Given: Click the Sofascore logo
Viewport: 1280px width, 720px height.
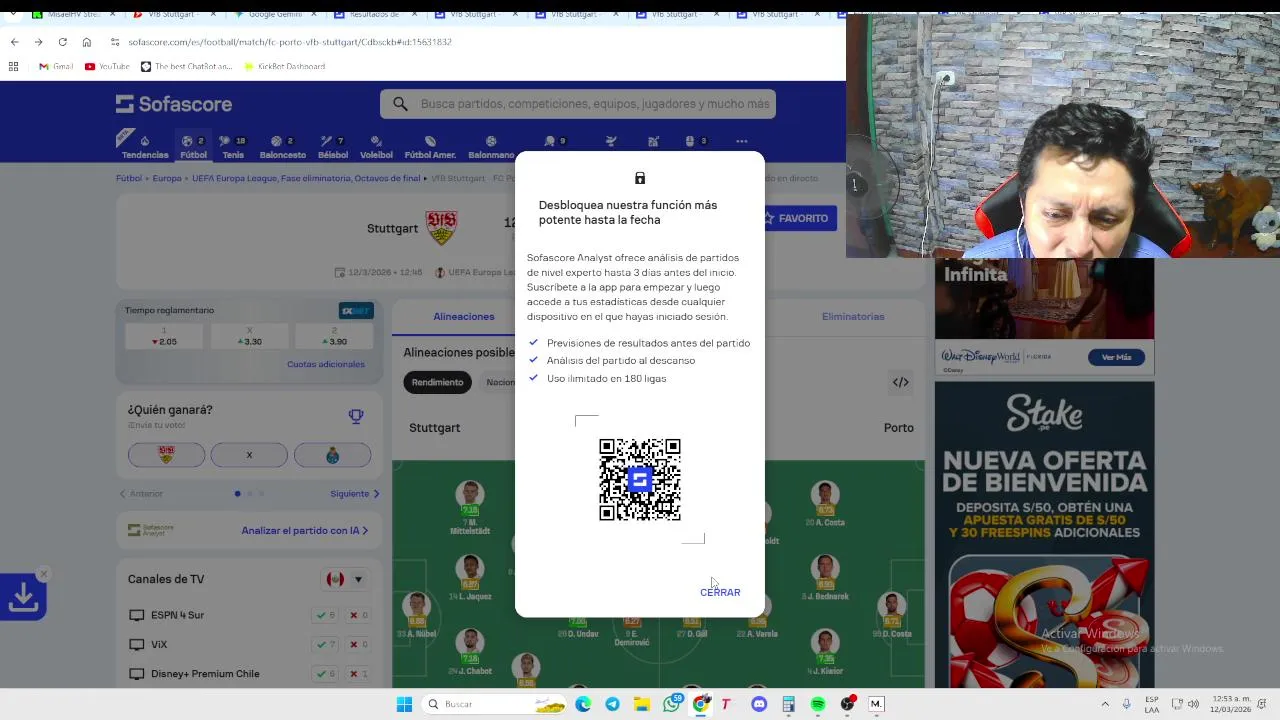Looking at the screenshot, I should [x=174, y=104].
